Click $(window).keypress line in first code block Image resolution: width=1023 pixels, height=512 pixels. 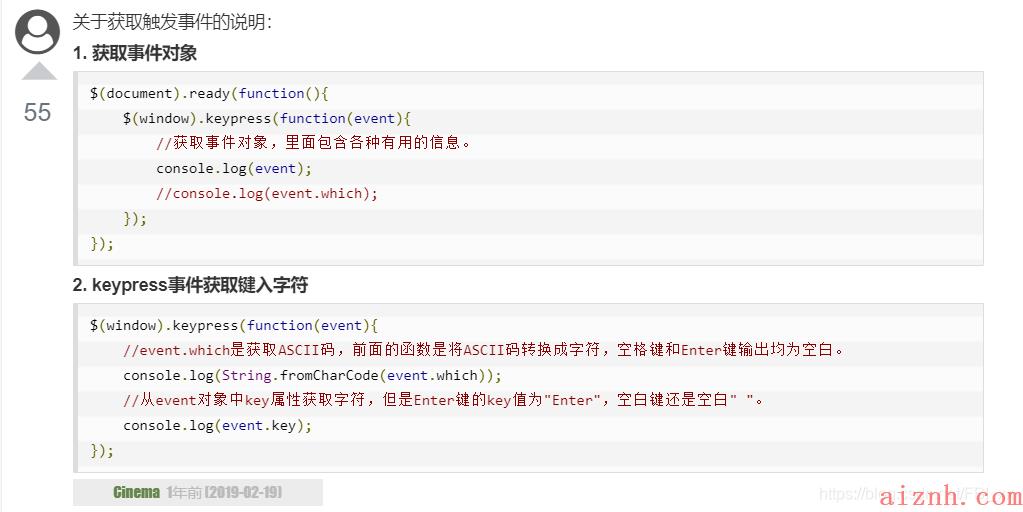click(267, 119)
